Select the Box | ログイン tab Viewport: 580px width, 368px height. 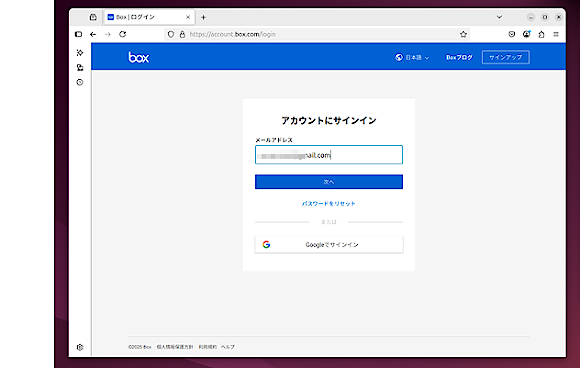[149, 17]
